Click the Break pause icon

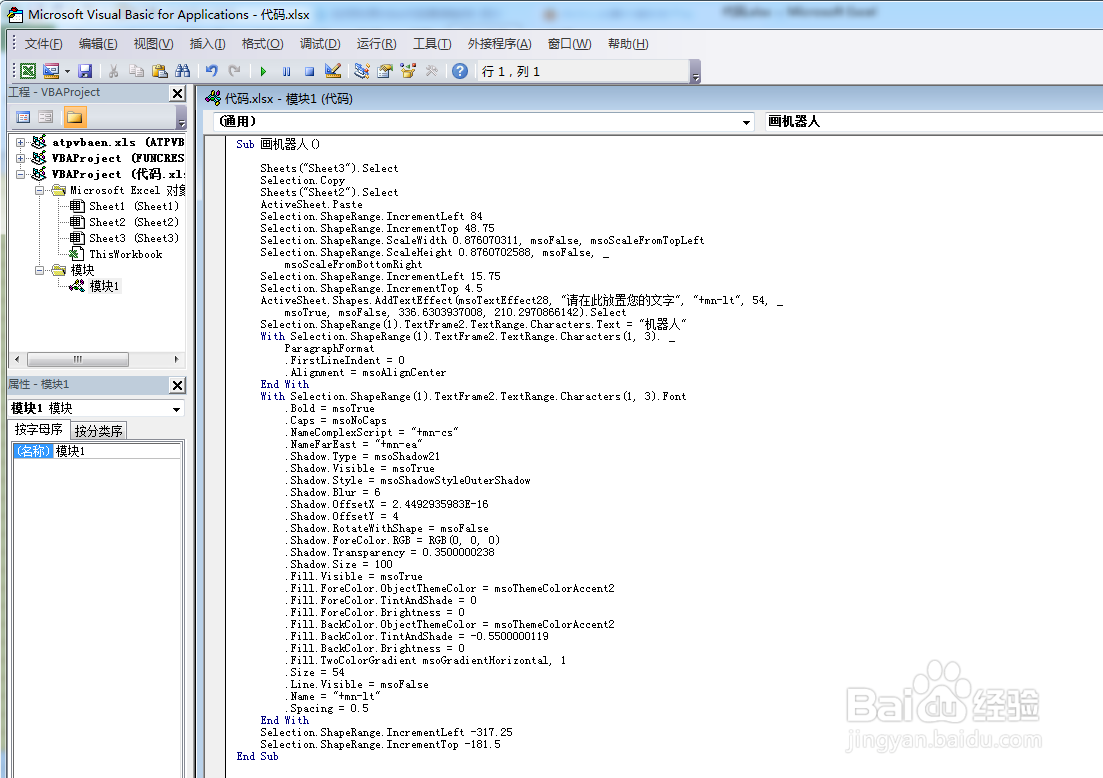click(x=286, y=71)
